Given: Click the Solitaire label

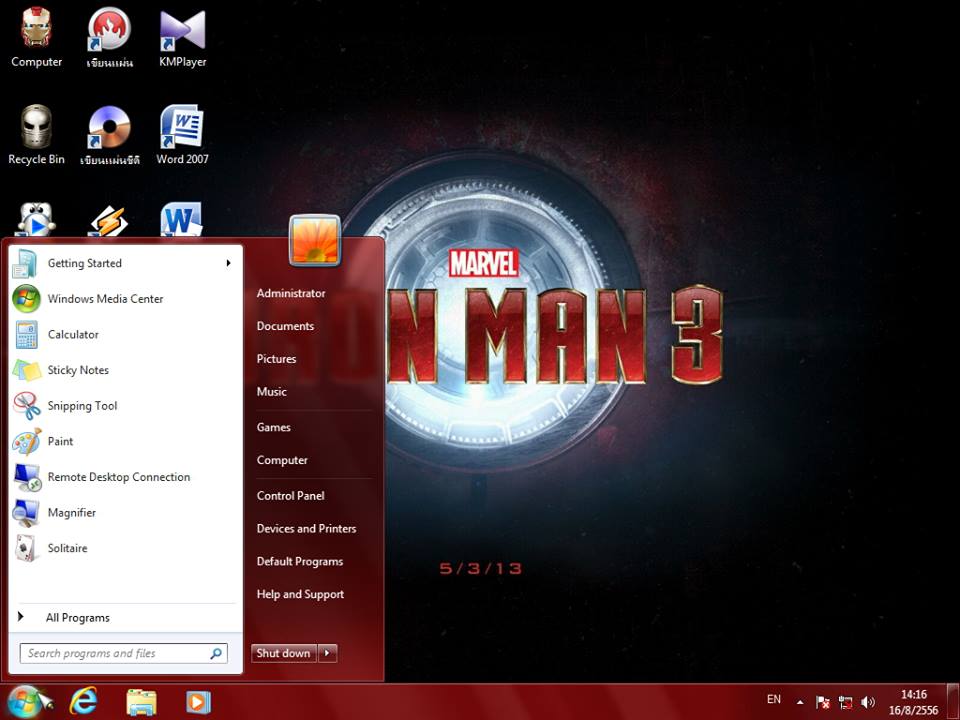Looking at the screenshot, I should pos(67,549).
